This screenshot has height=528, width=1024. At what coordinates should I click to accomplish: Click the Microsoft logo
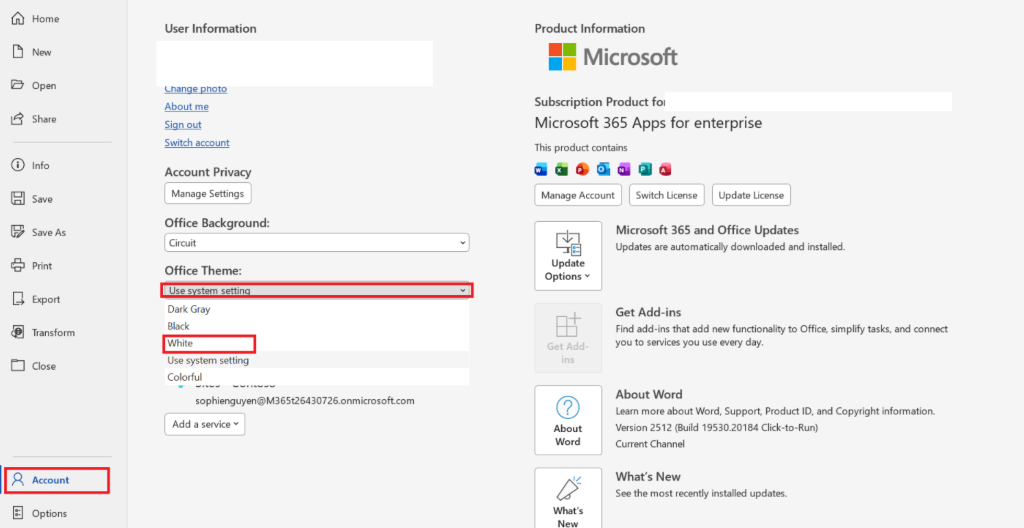pos(613,57)
